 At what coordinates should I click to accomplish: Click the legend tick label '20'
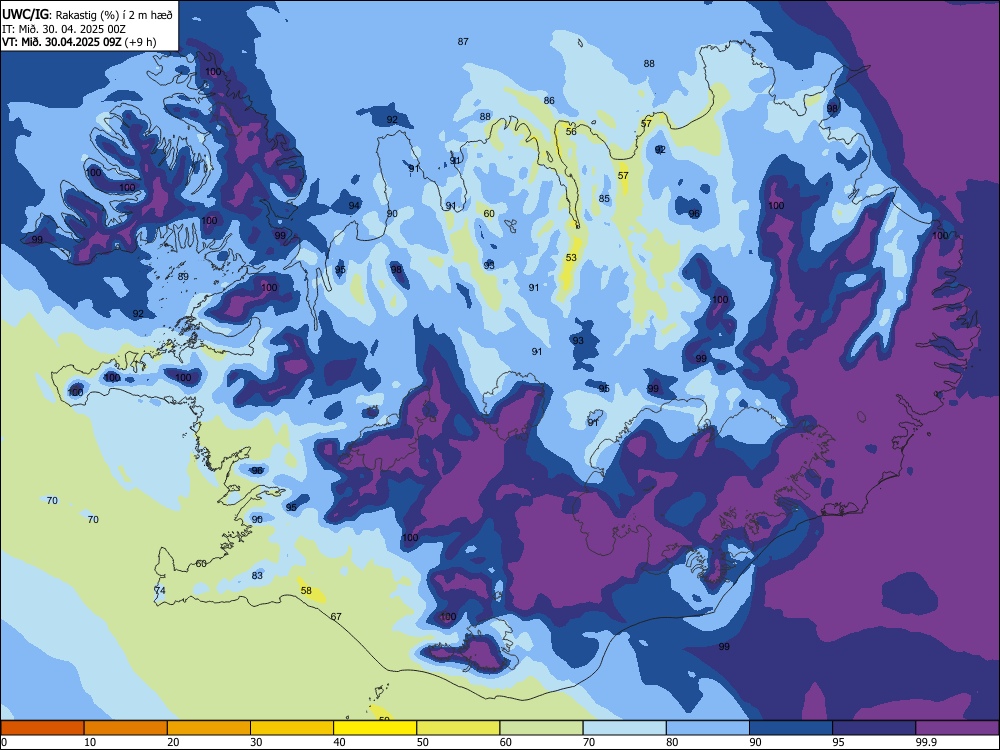click(173, 742)
